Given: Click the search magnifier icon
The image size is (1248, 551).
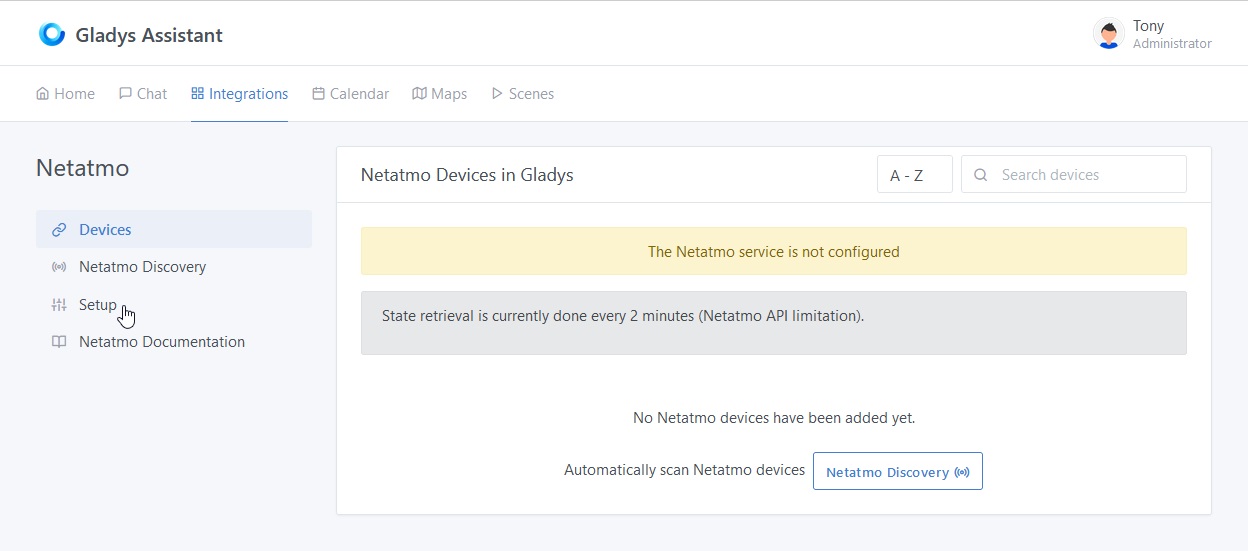Looking at the screenshot, I should (981, 175).
